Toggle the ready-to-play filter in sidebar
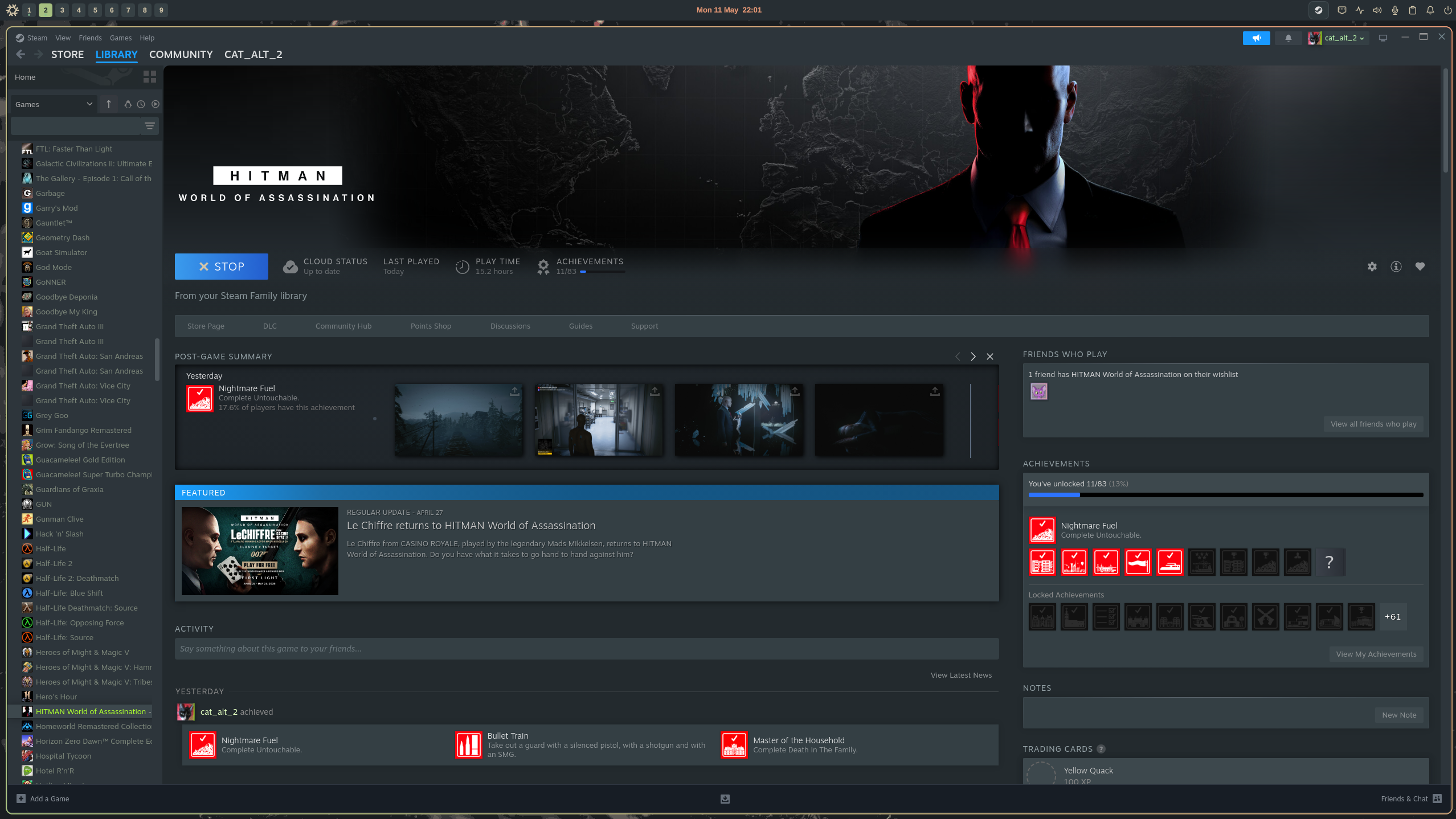1456x819 pixels. pyautogui.click(x=156, y=104)
